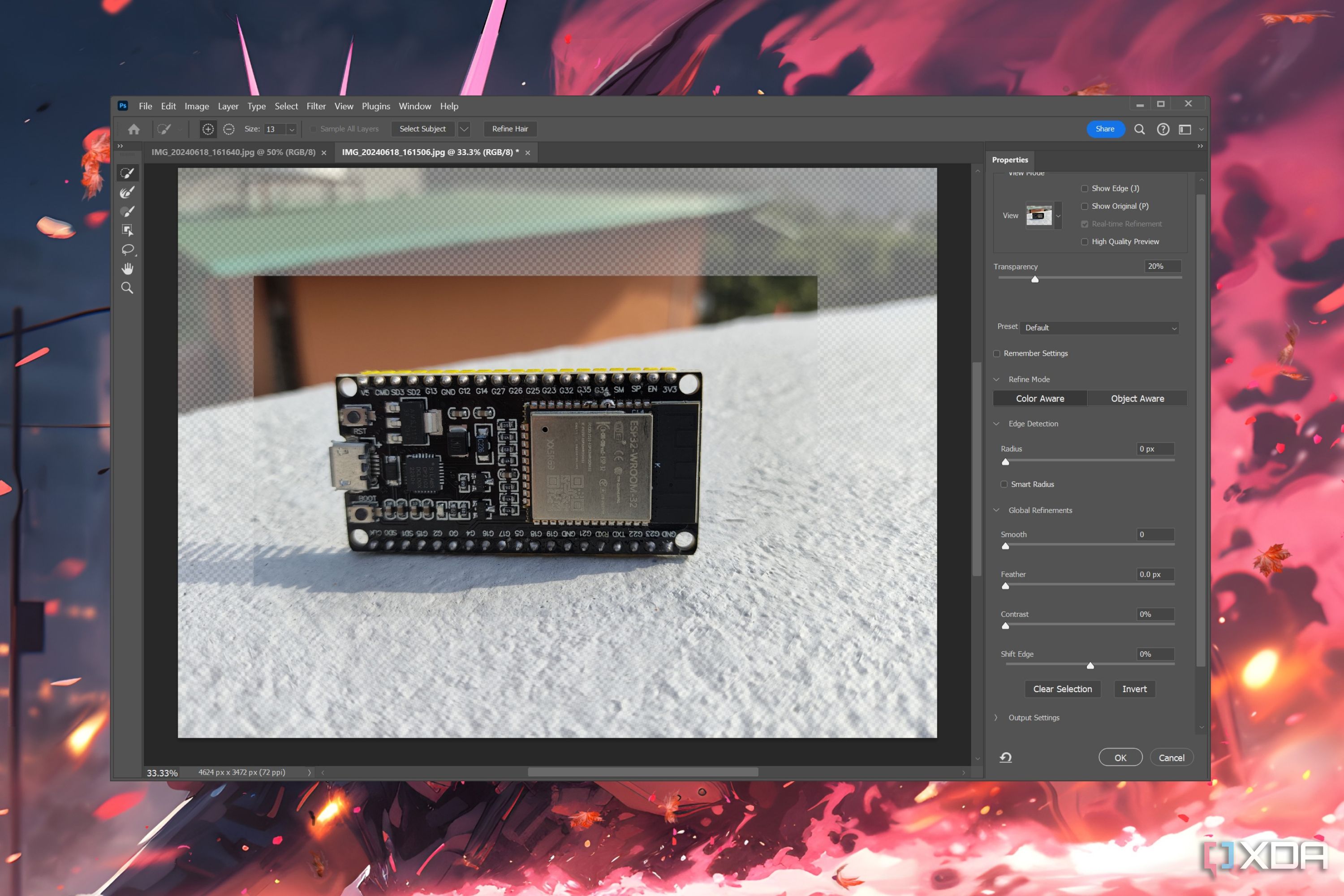Click the Shift Edge slider handle

[x=1090, y=666]
